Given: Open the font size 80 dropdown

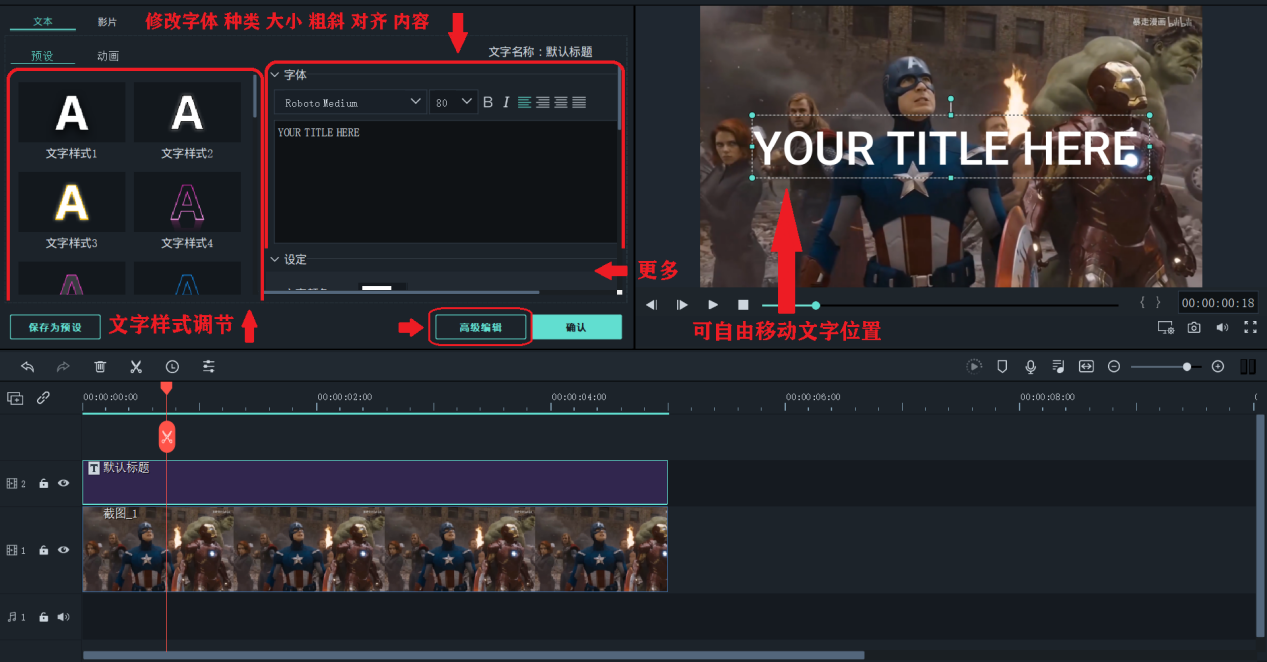Looking at the screenshot, I should [x=453, y=102].
